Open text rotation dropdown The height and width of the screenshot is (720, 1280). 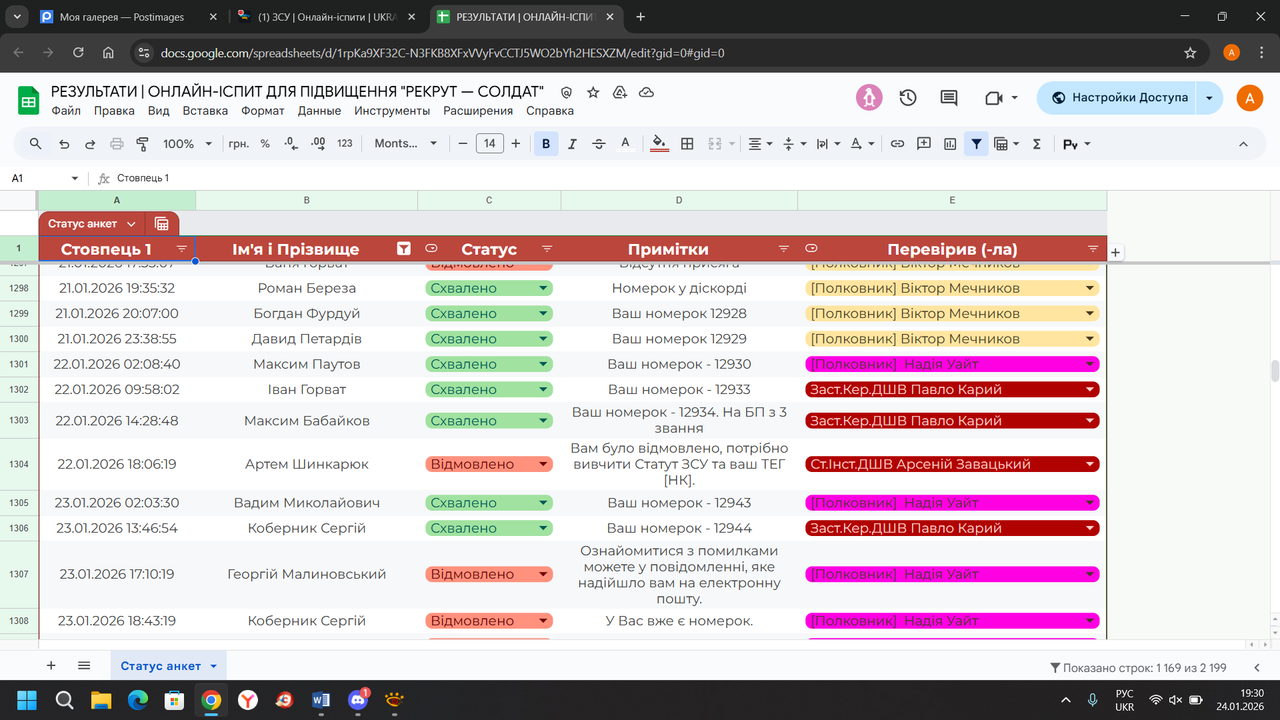coord(861,144)
